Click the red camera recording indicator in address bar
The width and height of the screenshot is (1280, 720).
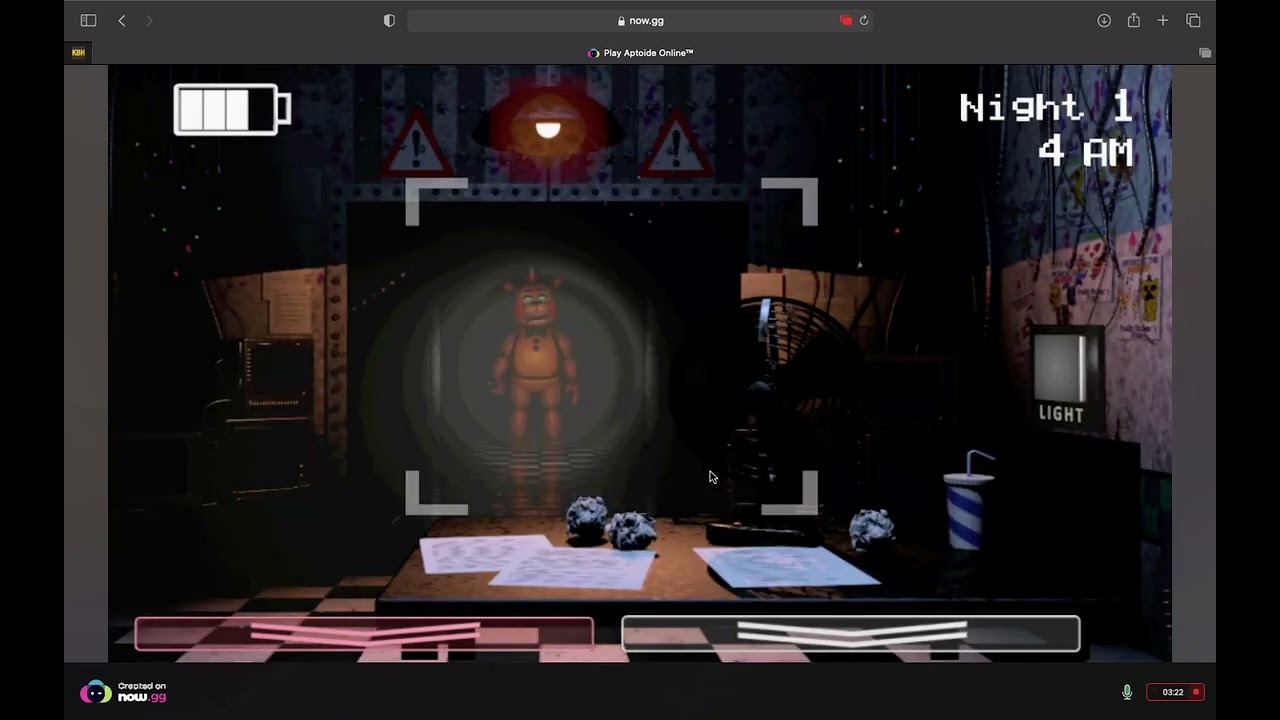pos(846,20)
